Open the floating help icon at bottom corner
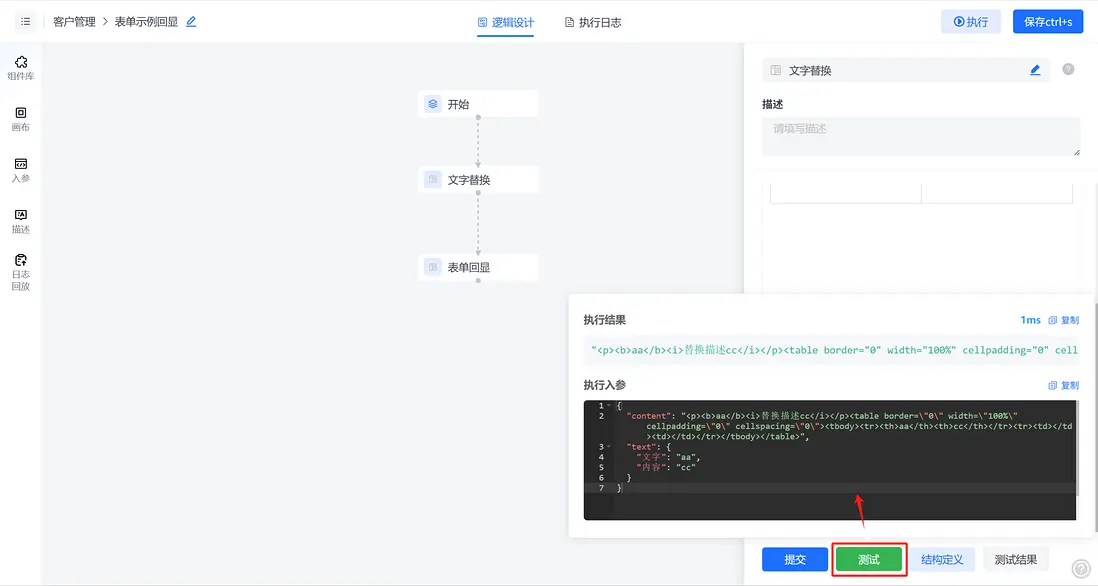The width and height of the screenshot is (1098, 586). [1081, 569]
